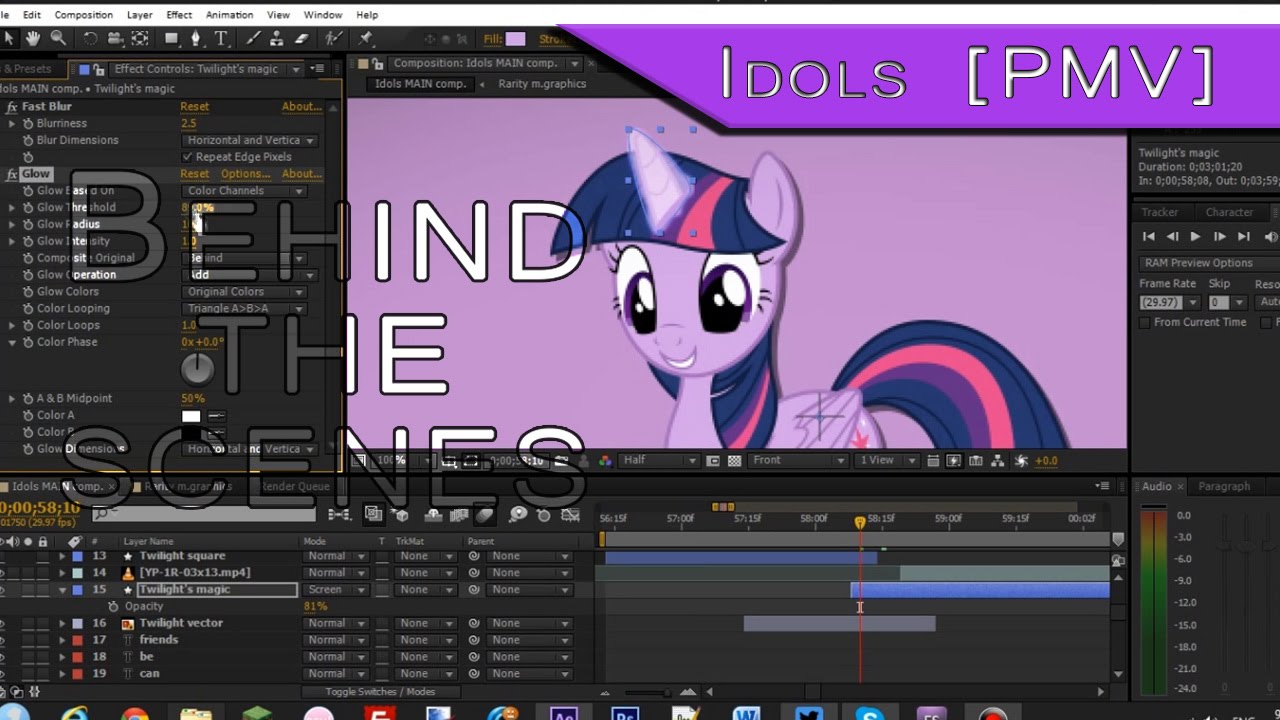Choose the Pen tool in the toolbar

pyautogui.click(x=195, y=39)
